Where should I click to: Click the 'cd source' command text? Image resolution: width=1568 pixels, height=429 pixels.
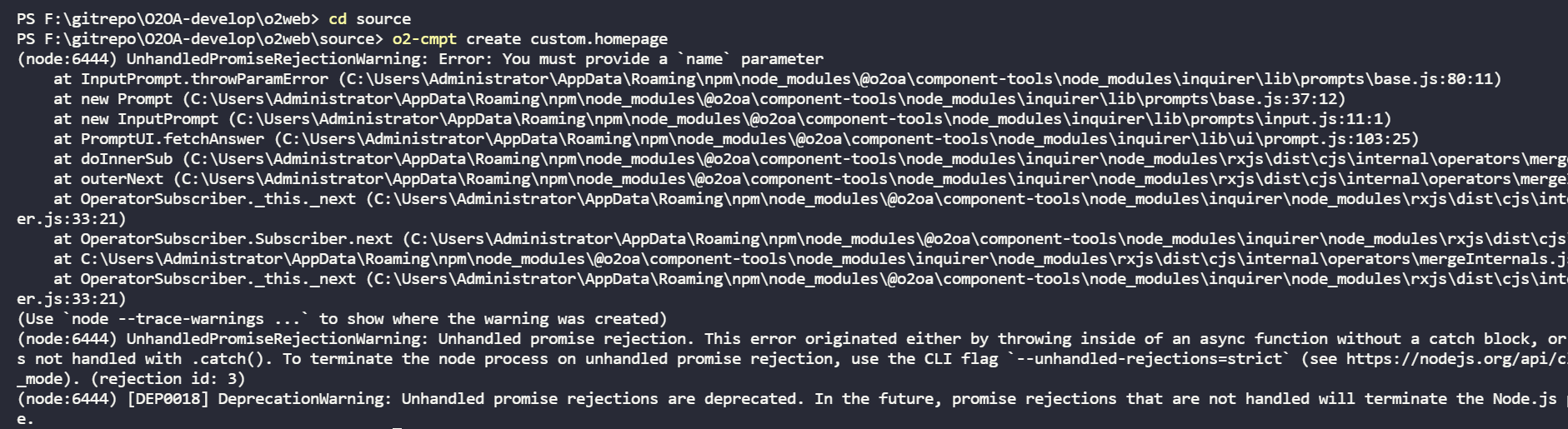(x=369, y=18)
